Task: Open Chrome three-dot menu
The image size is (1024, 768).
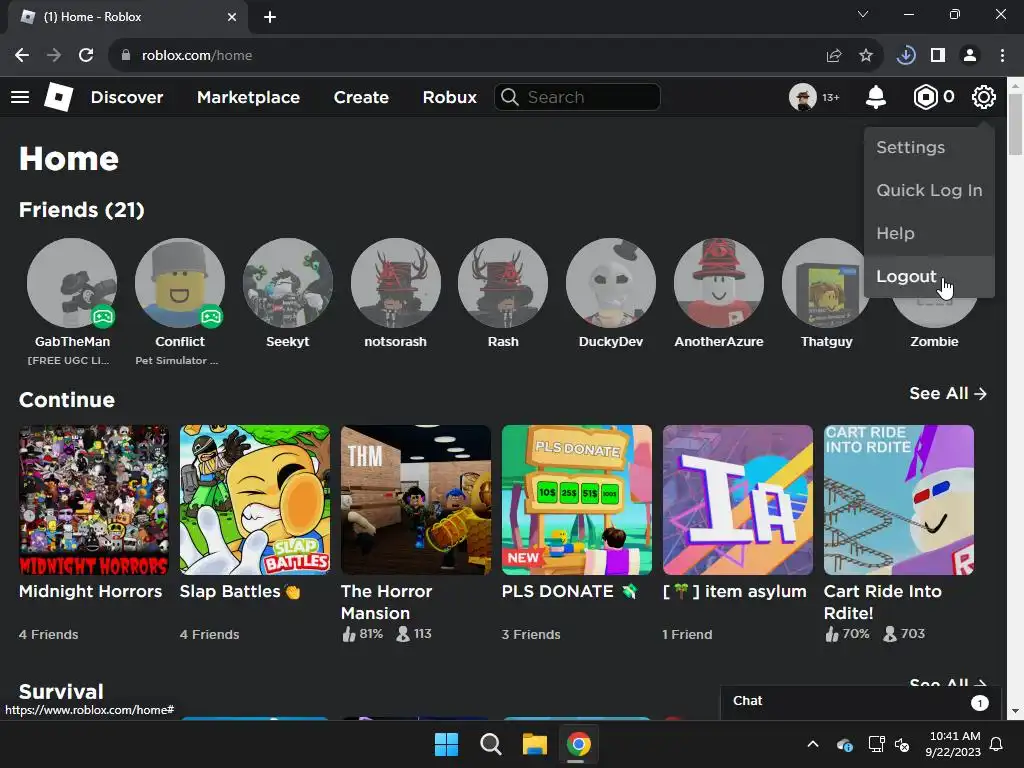Action: click(x=1002, y=56)
